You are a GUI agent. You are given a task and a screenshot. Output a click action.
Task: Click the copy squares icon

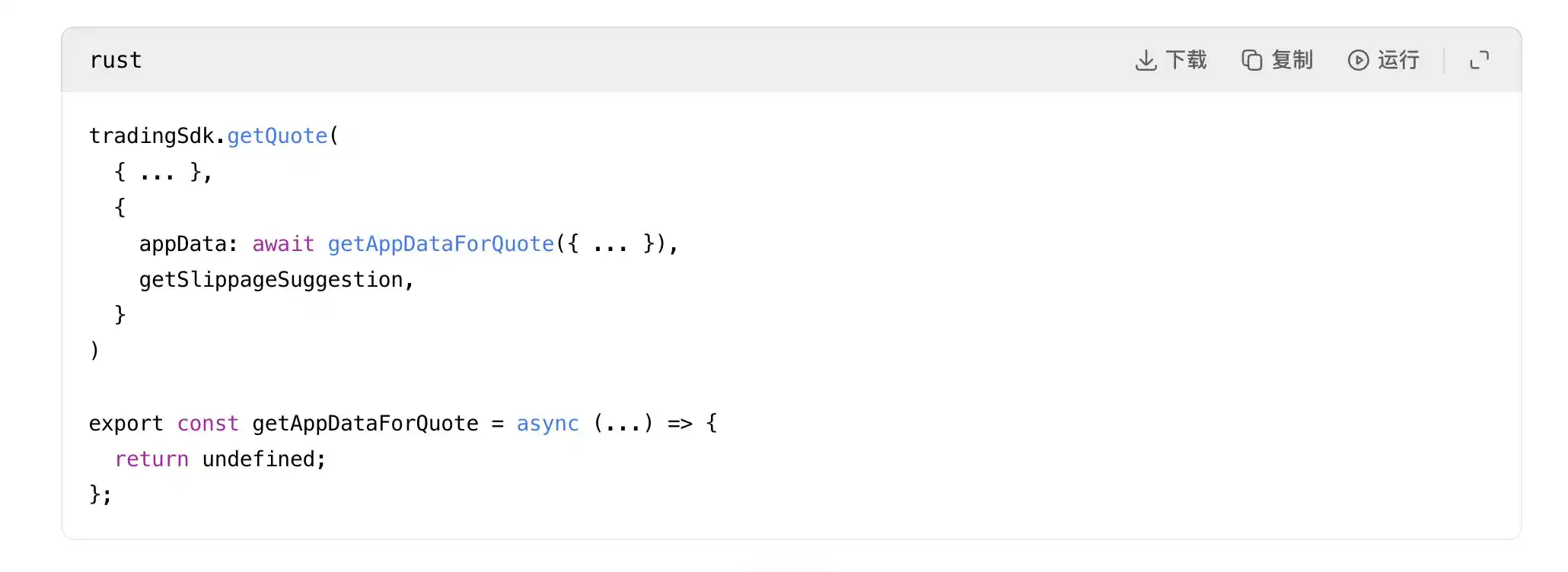1251,60
